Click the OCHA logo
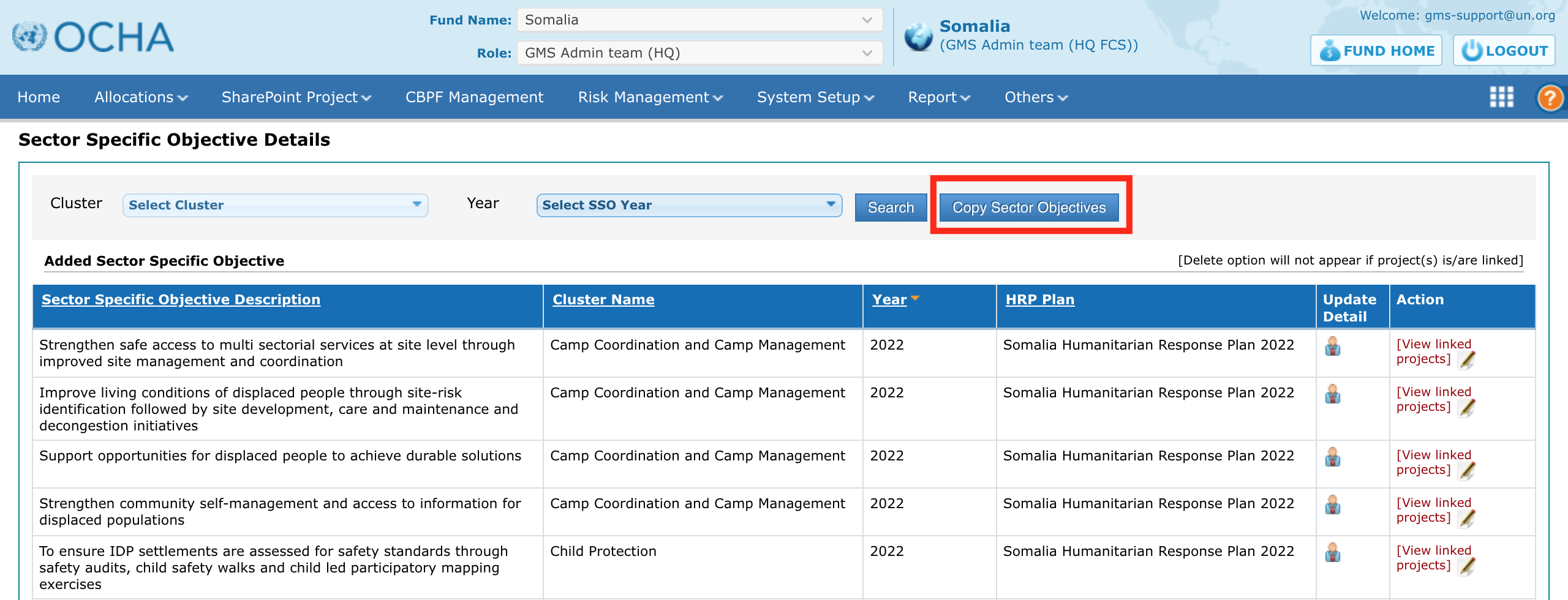 93,37
